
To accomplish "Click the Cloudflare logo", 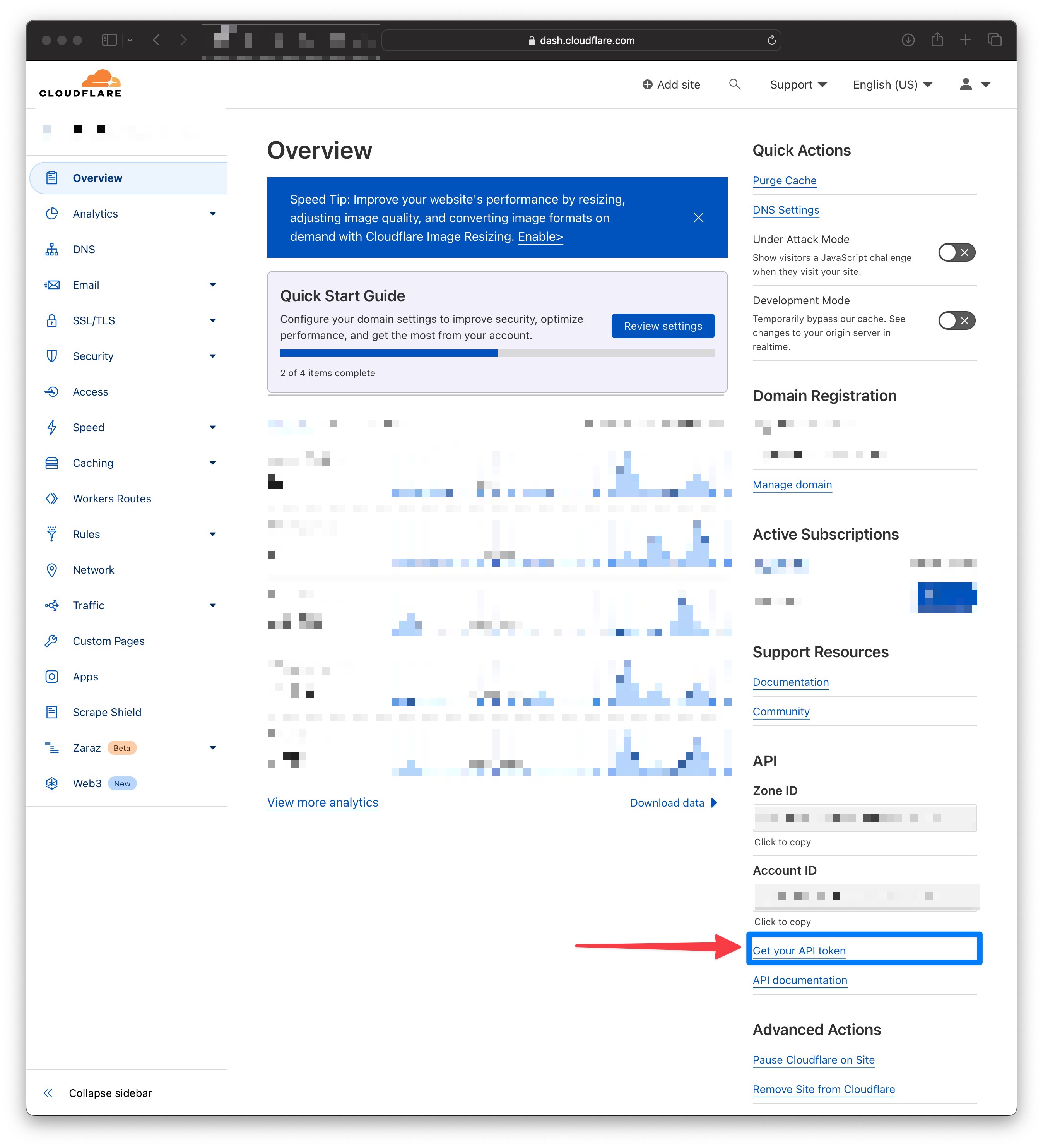I will [80, 83].
